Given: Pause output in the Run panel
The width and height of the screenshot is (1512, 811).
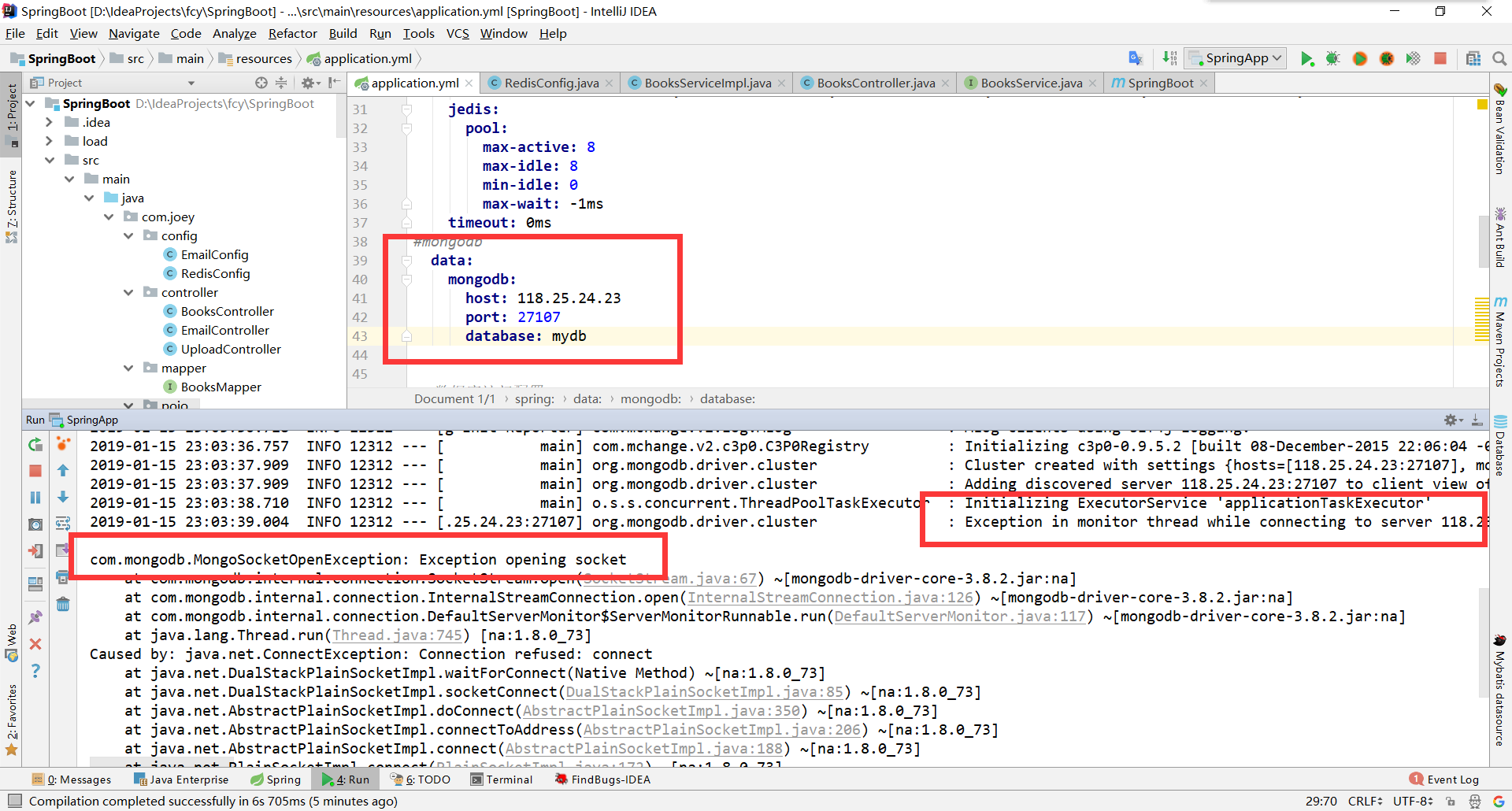Looking at the screenshot, I should coord(35,498).
